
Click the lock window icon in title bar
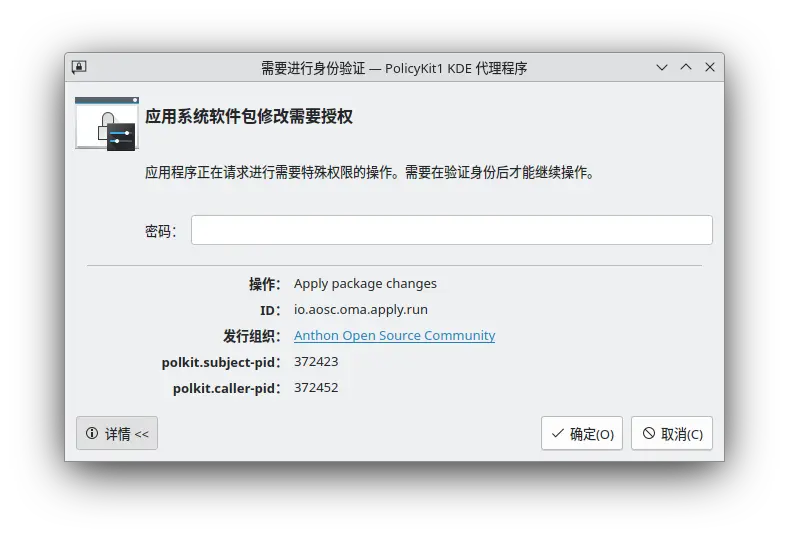(x=79, y=68)
